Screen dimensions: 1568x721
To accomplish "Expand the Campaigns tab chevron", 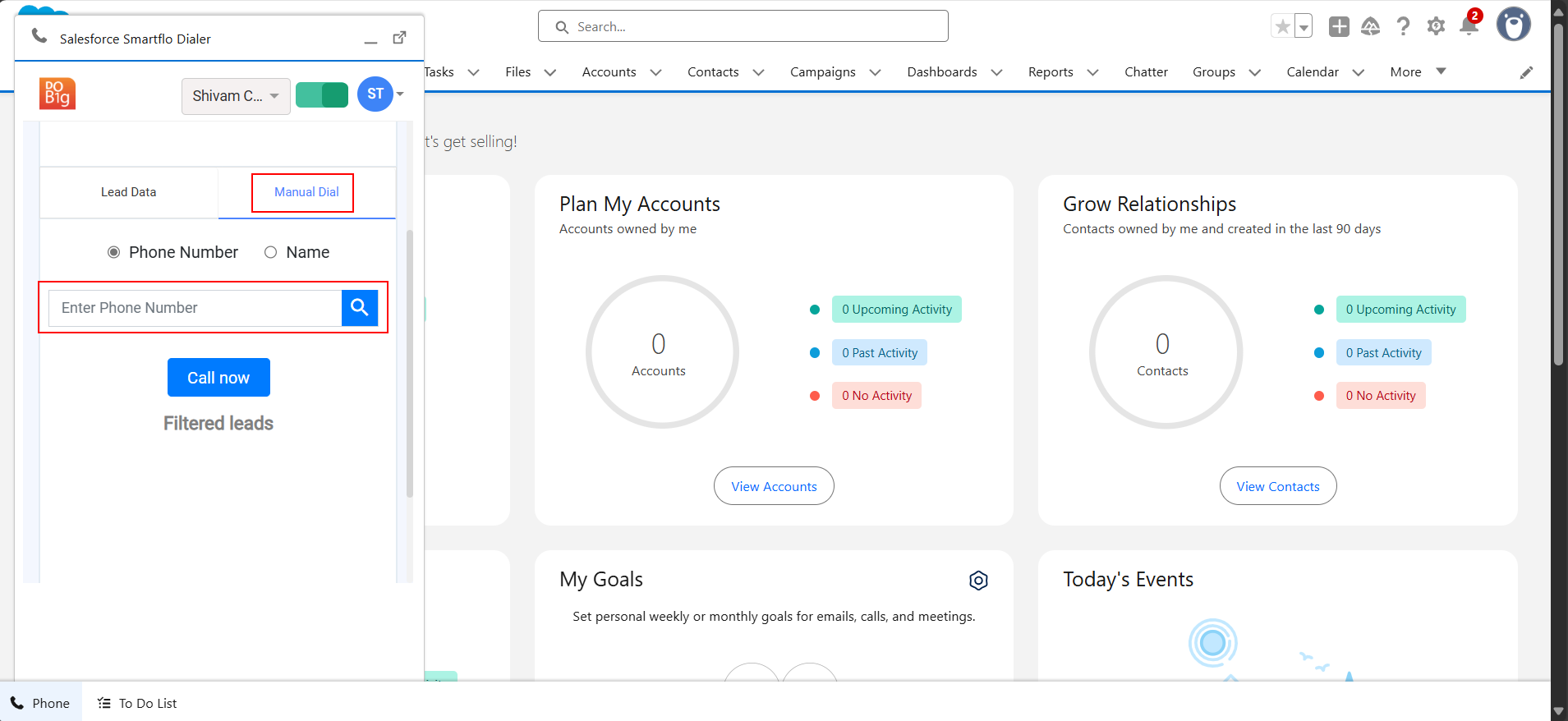I will [x=876, y=72].
